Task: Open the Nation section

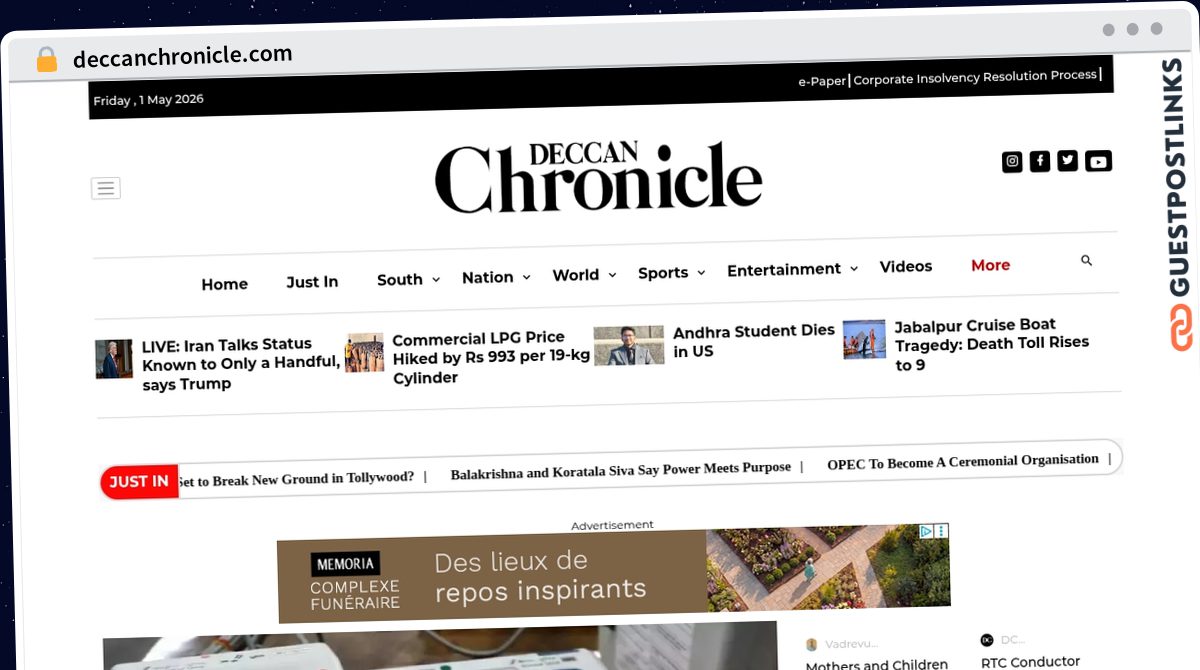Action: [488, 277]
